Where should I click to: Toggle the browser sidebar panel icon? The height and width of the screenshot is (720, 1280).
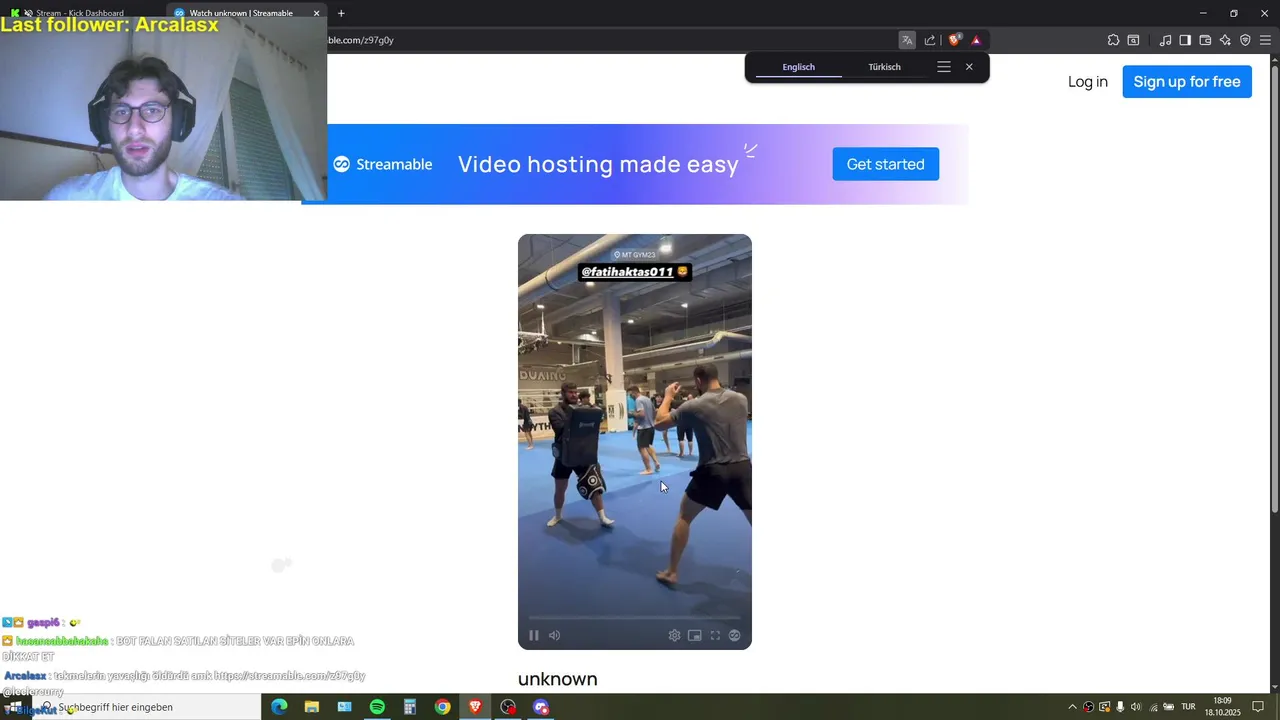1185,40
